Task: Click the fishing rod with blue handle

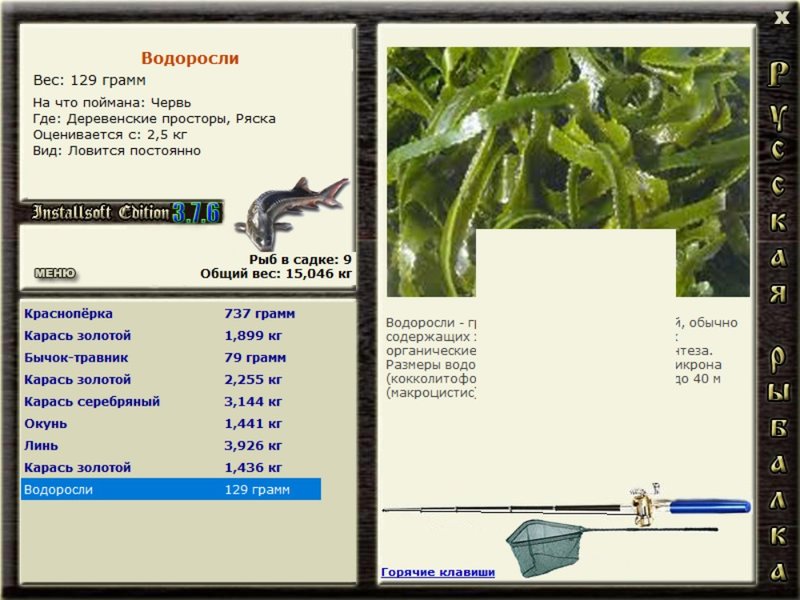Action: 566,507
